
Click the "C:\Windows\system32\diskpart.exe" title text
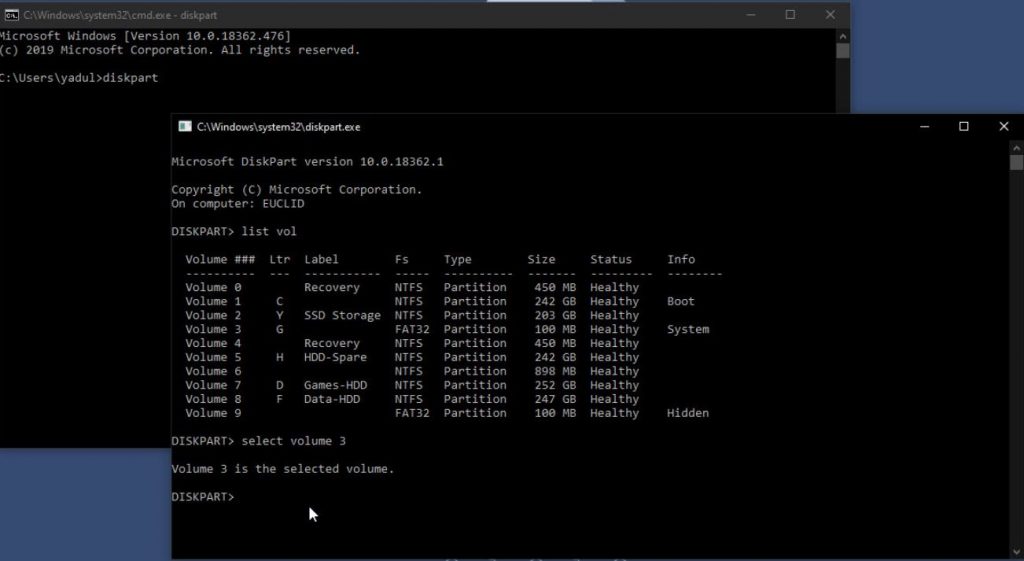point(278,127)
